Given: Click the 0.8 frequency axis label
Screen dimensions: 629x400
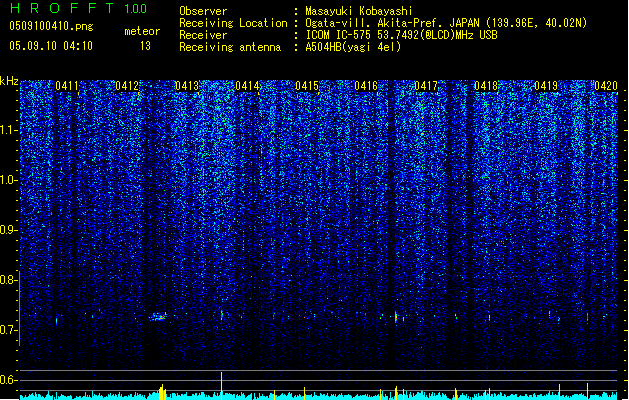Looking at the screenshot, I should pos(9,280).
